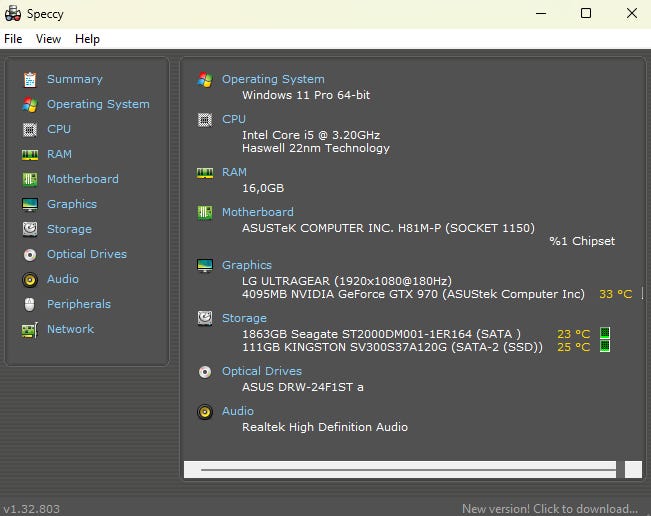This screenshot has width=651, height=516.
Task: Click the %1 Chipset text
Action: pyautogui.click(x=582, y=241)
